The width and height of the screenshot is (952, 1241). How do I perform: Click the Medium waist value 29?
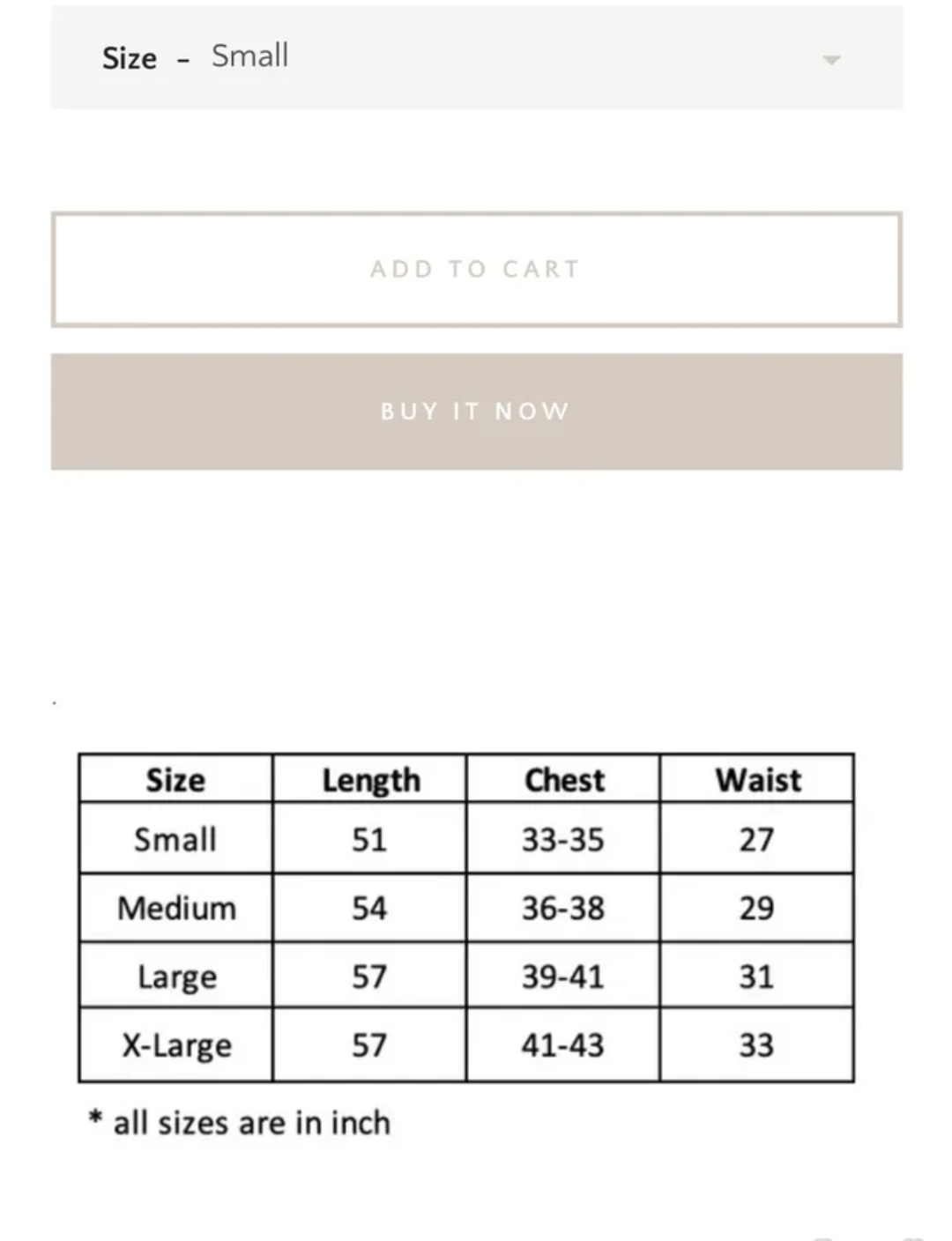[x=756, y=908]
